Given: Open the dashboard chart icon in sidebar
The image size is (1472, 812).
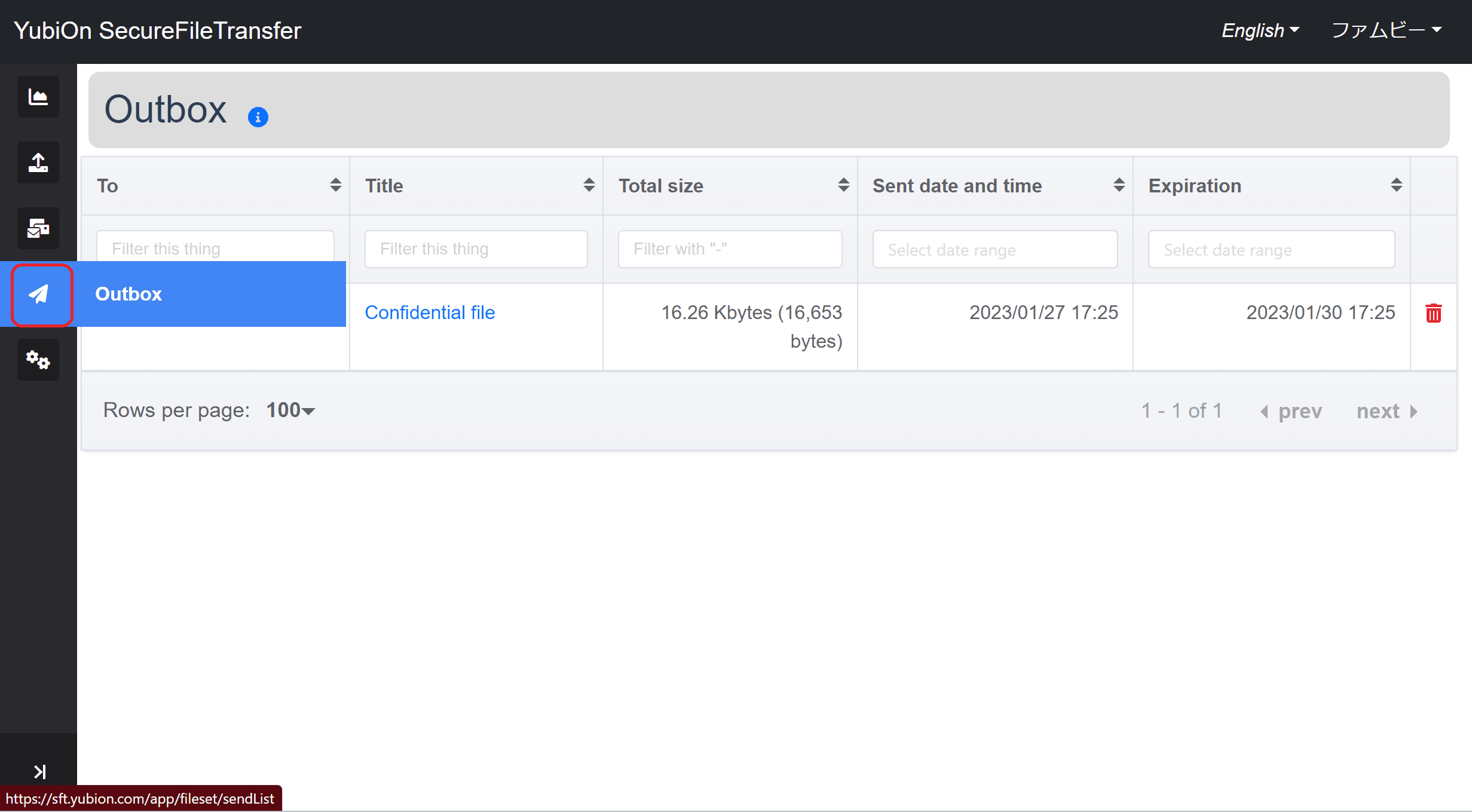Looking at the screenshot, I should [x=38, y=97].
